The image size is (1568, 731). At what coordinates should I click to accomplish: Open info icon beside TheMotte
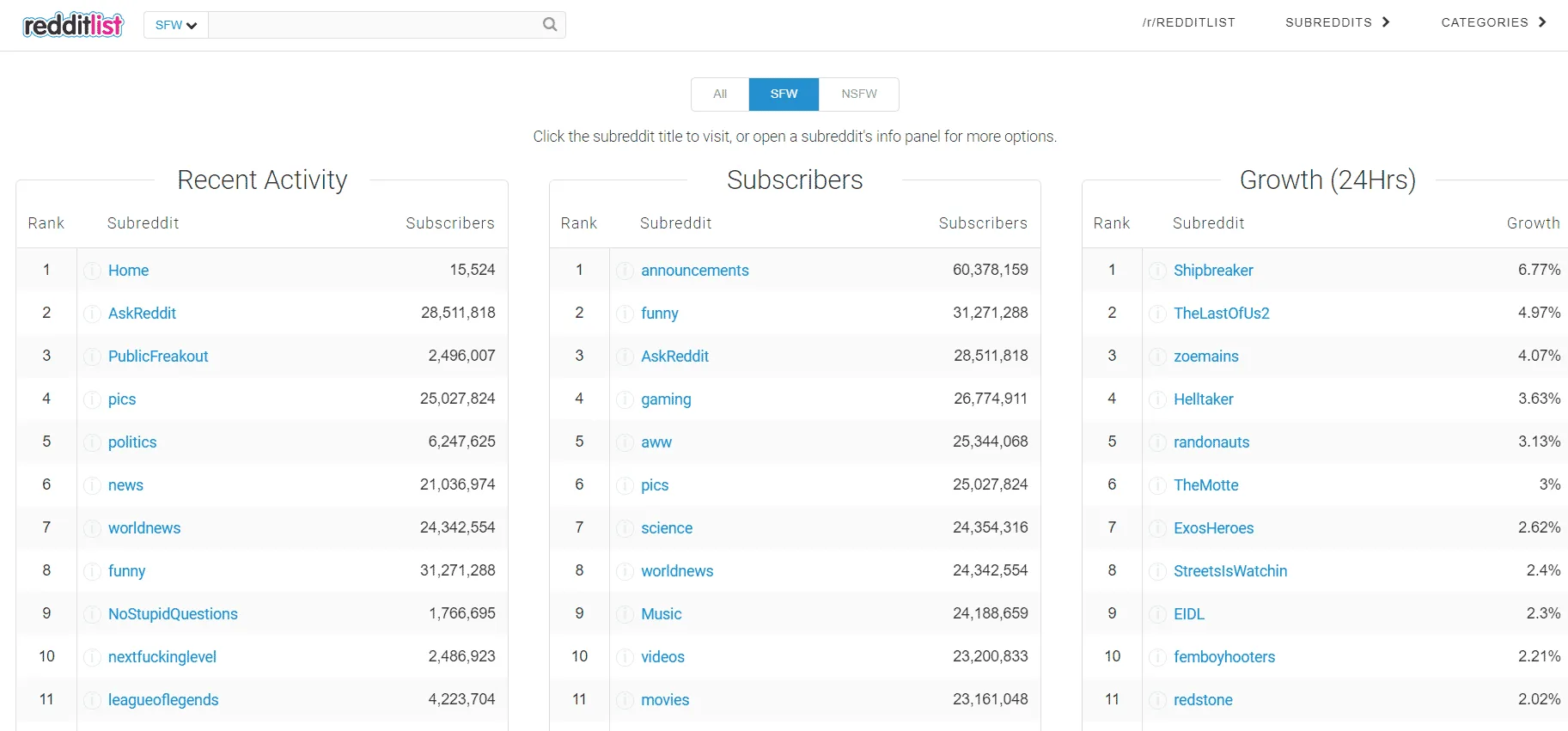(1157, 485)
